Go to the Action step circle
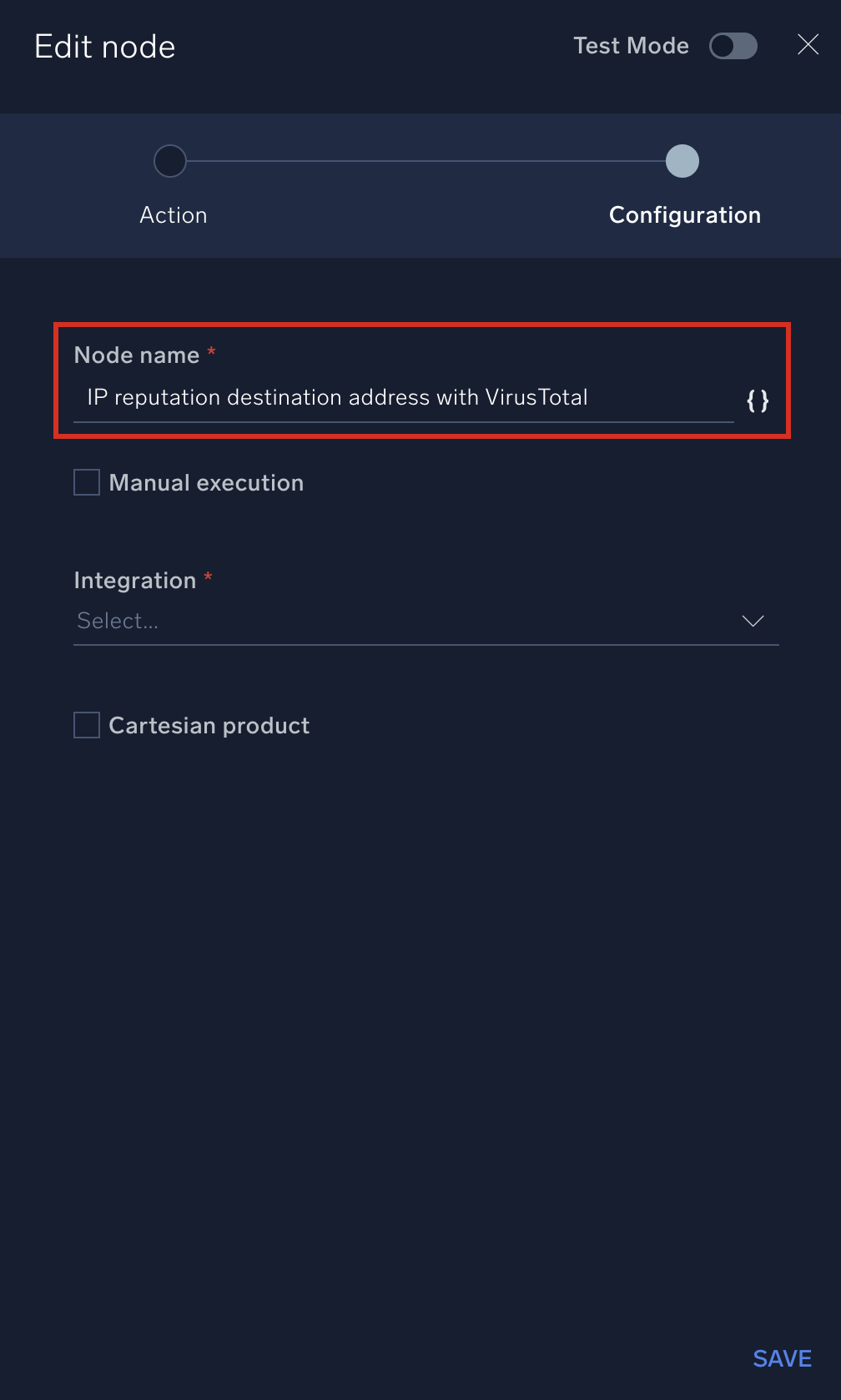Image resolution: width=841 pixels, height=1400 pixels. tap(170, 161)
